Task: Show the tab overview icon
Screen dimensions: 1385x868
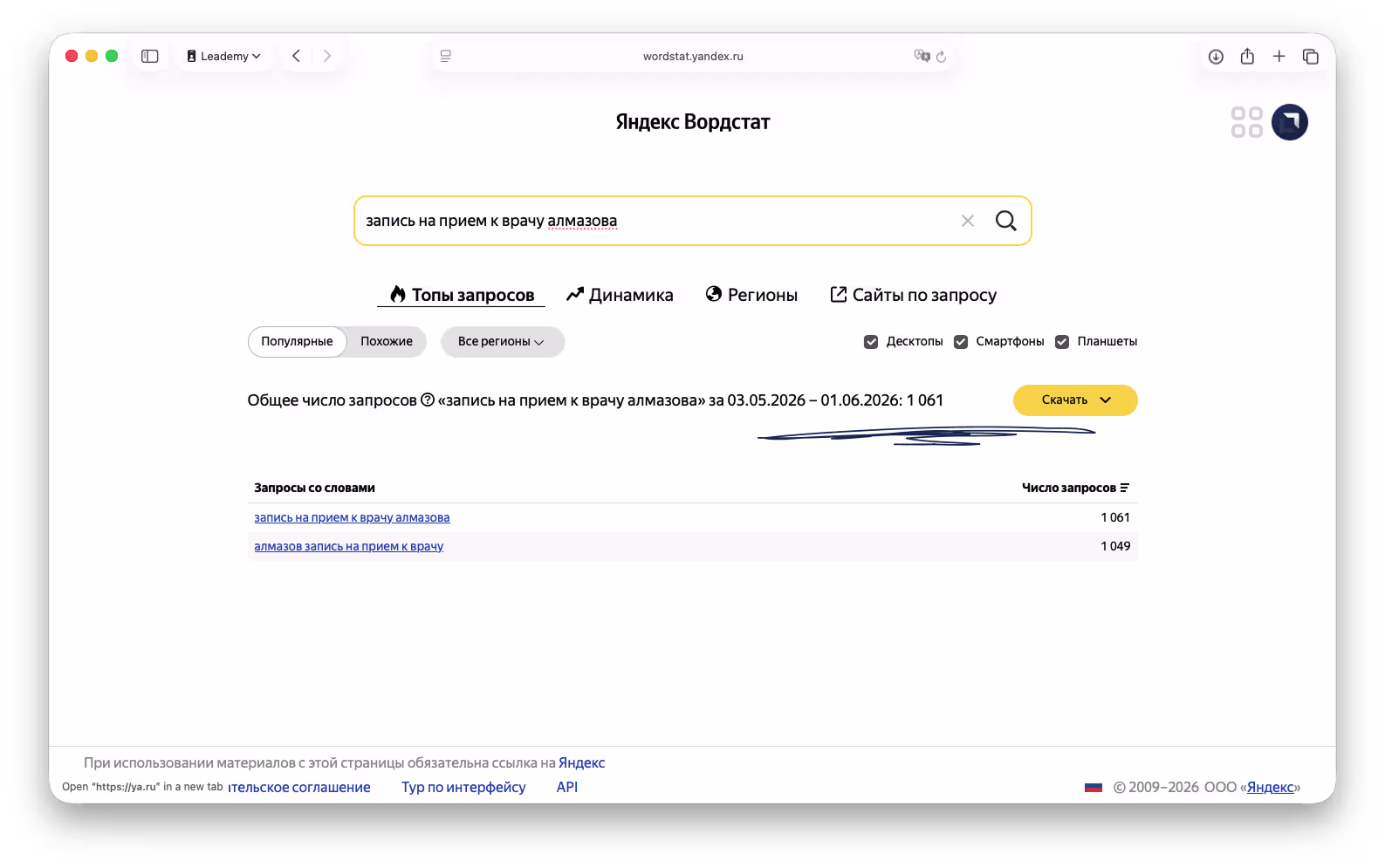Action: 1310,56
